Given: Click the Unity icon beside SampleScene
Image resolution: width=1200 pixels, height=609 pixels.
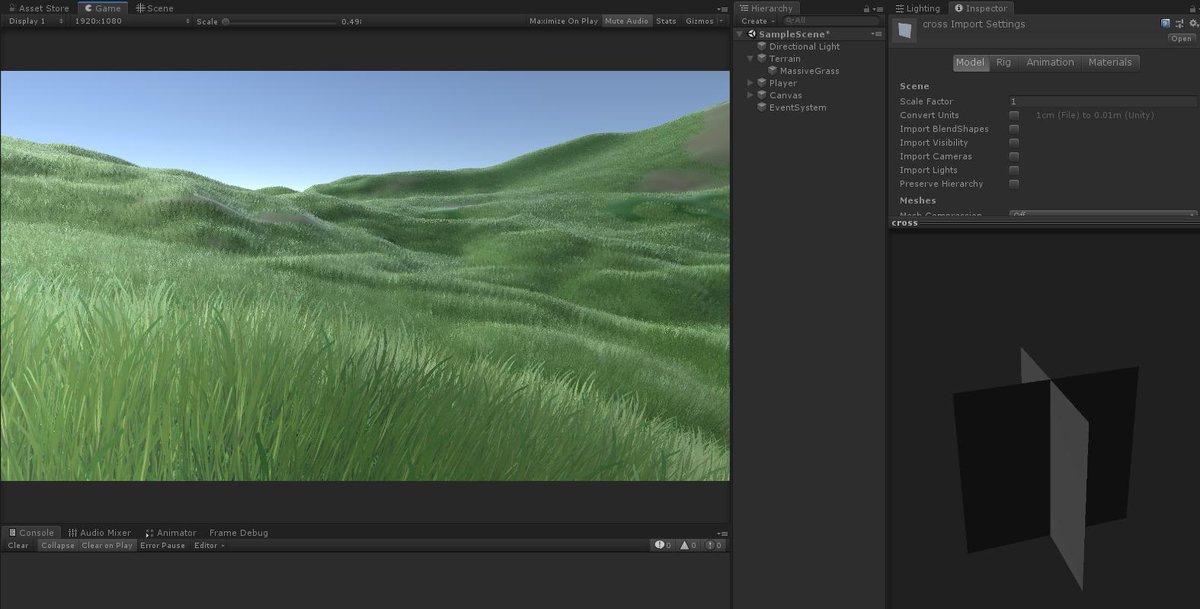Looking at the screenshot, I should click(751, 34).
